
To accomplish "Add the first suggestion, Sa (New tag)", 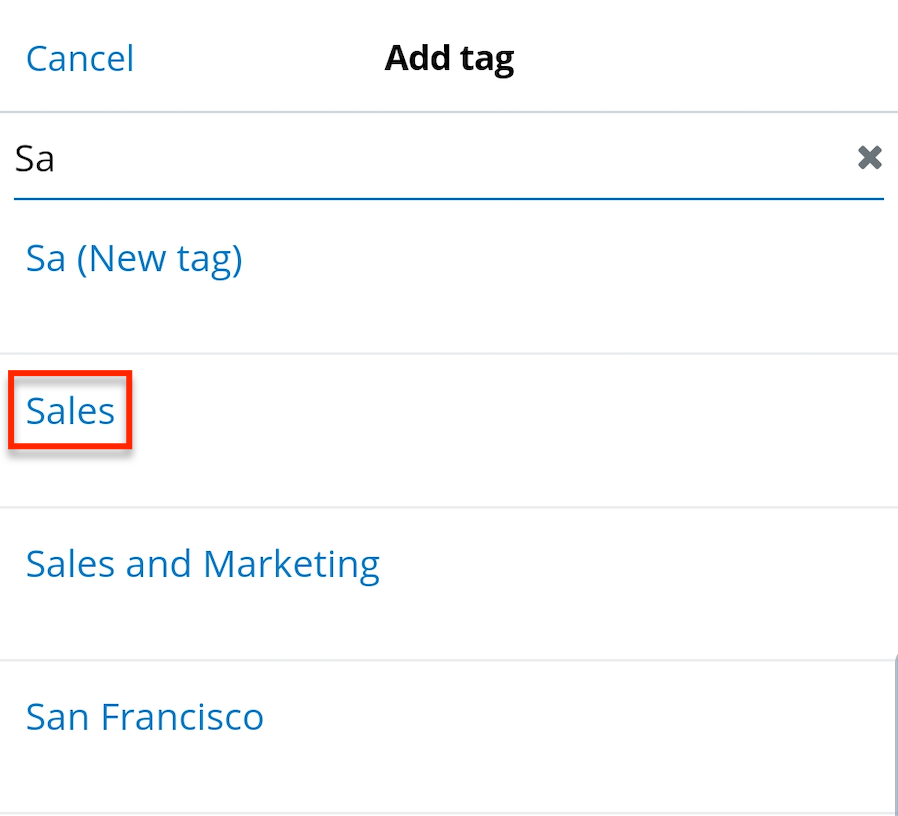I will pyautogui.click(x=134, y=259).
